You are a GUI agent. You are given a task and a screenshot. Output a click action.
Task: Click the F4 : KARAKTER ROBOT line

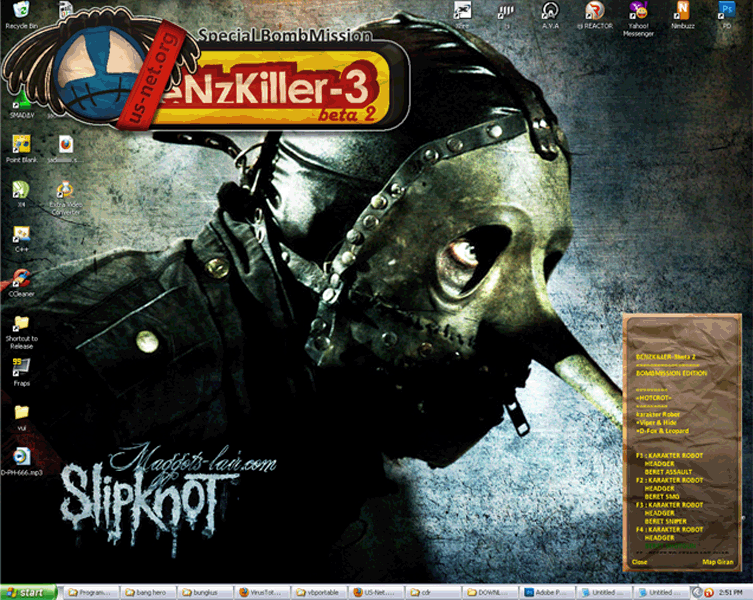click(669, 529)
